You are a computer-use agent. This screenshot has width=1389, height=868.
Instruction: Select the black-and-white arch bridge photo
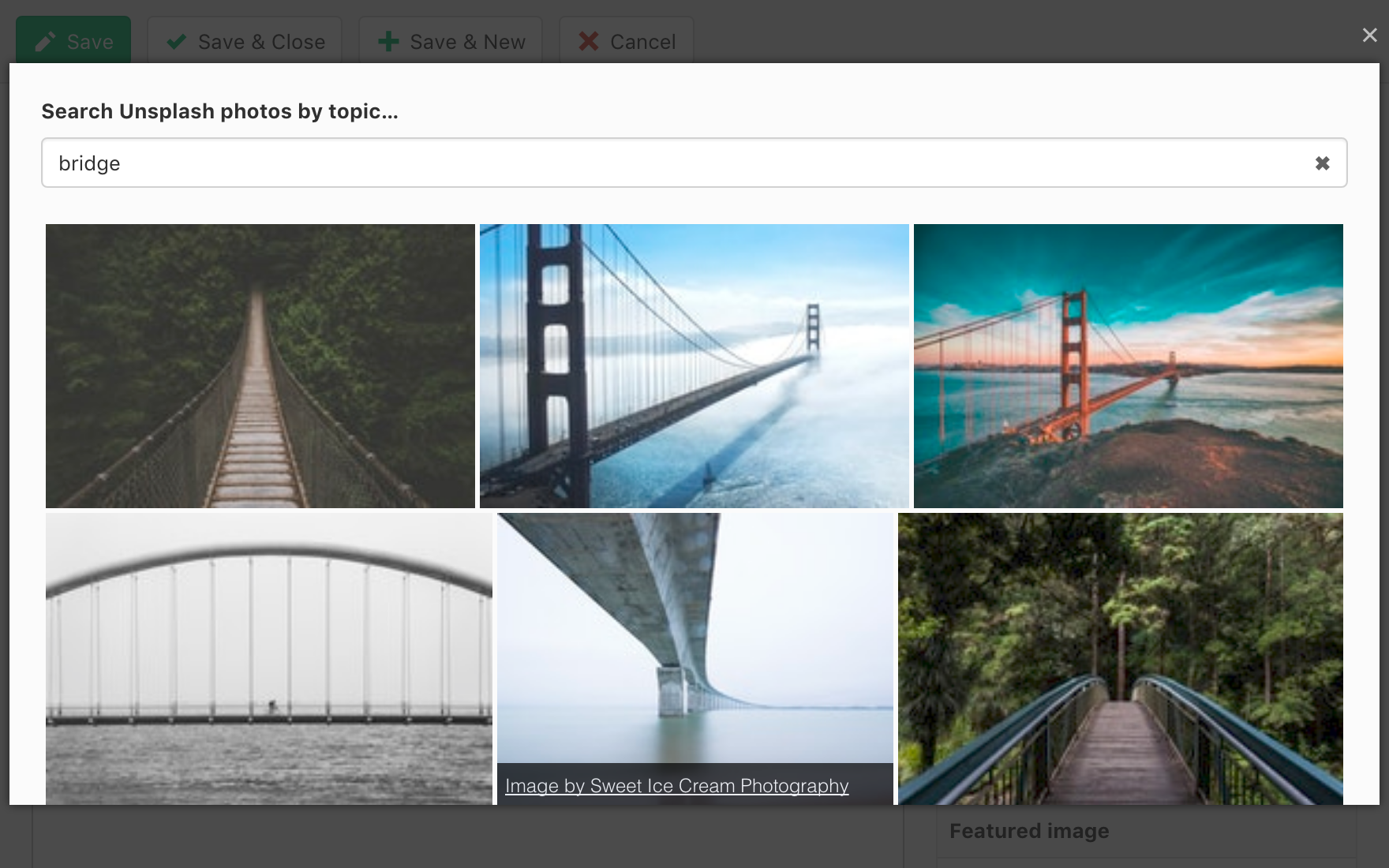click(x=269, y=659)
